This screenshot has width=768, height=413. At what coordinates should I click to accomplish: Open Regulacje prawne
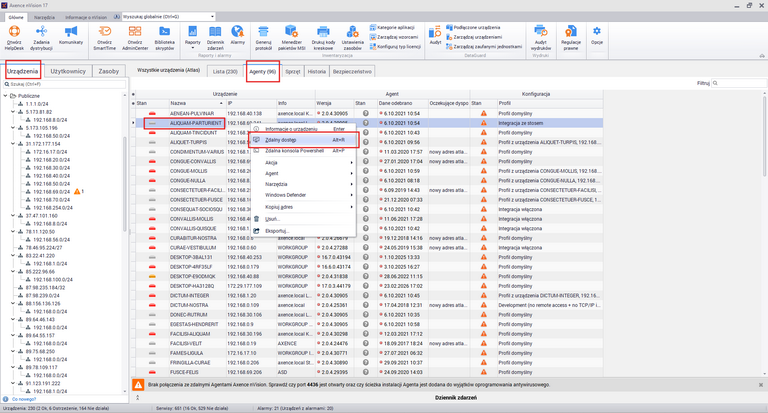click(x=571, y=38)
